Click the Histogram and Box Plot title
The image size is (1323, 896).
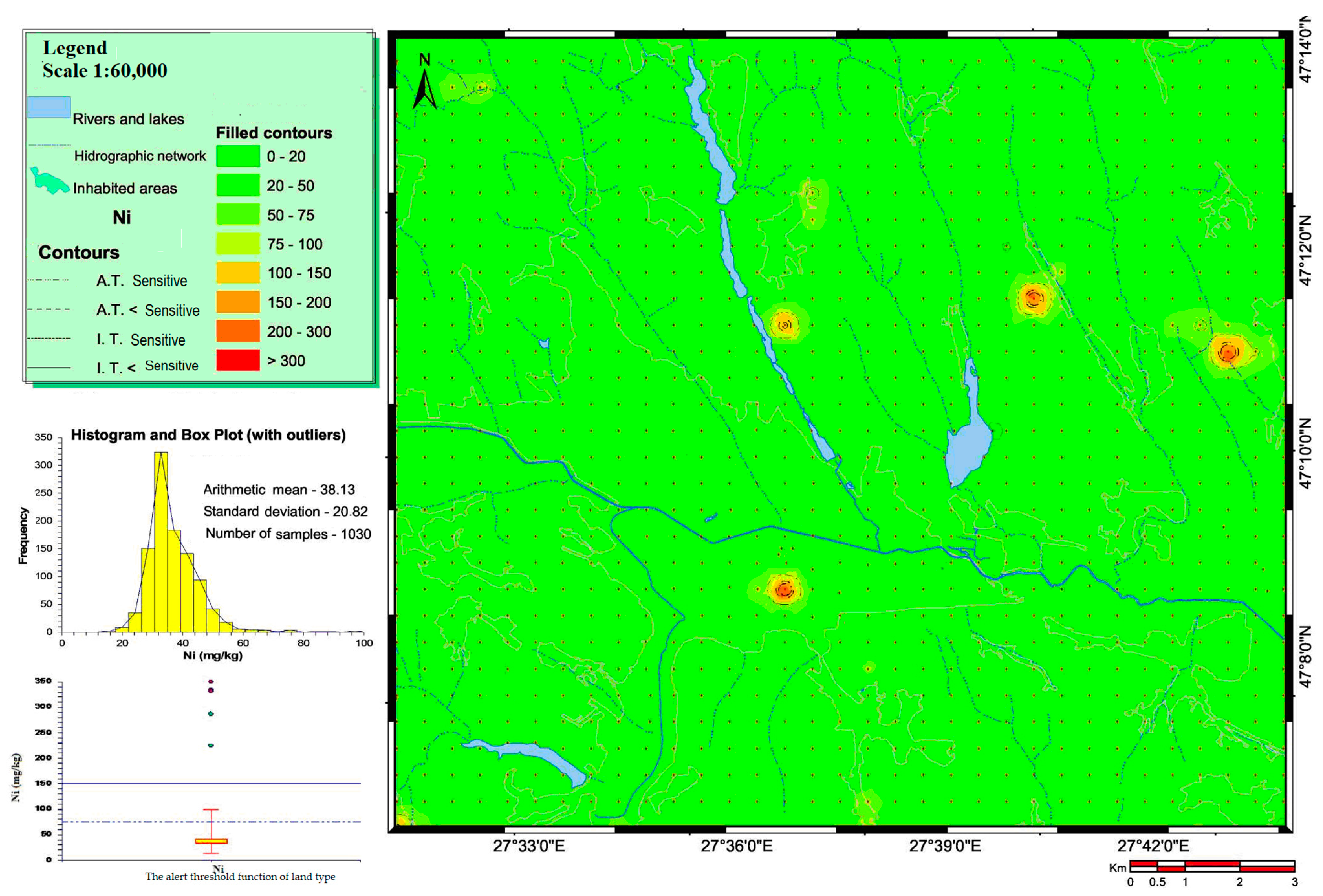pyautogui.click(x=208, y=435)
